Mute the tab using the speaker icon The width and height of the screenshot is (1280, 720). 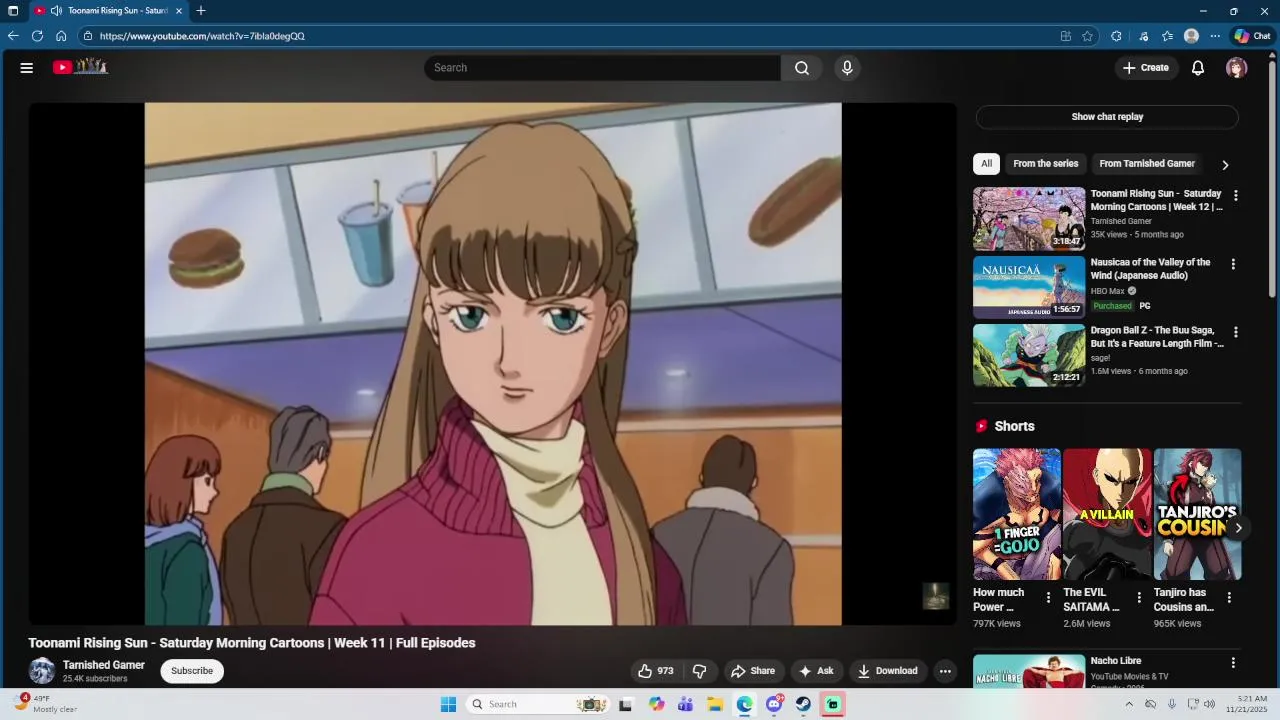tap(57, 11)
